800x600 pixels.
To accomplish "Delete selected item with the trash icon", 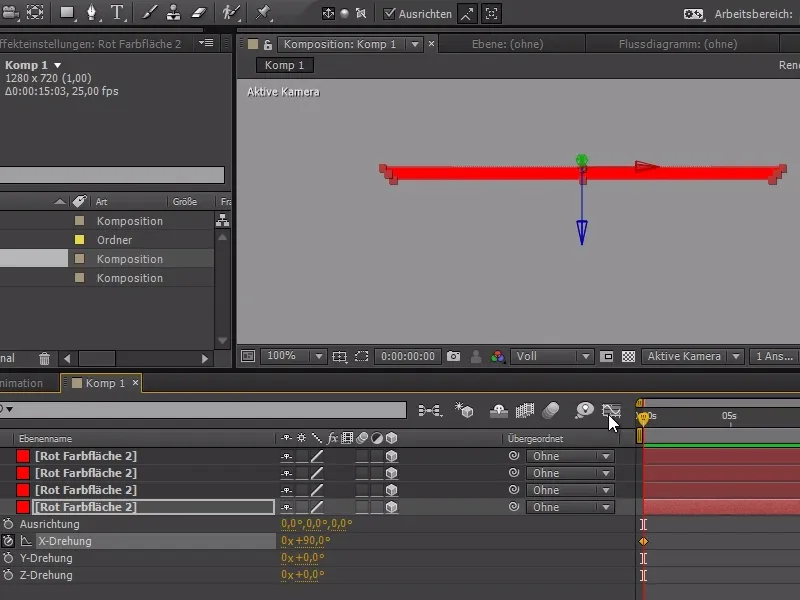I will (44, 359).
